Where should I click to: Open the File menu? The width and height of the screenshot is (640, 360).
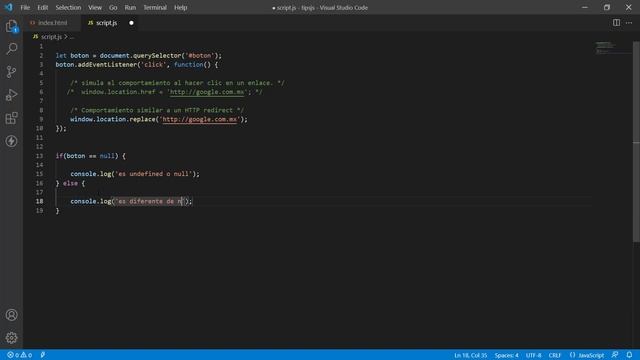coord(25,7)
